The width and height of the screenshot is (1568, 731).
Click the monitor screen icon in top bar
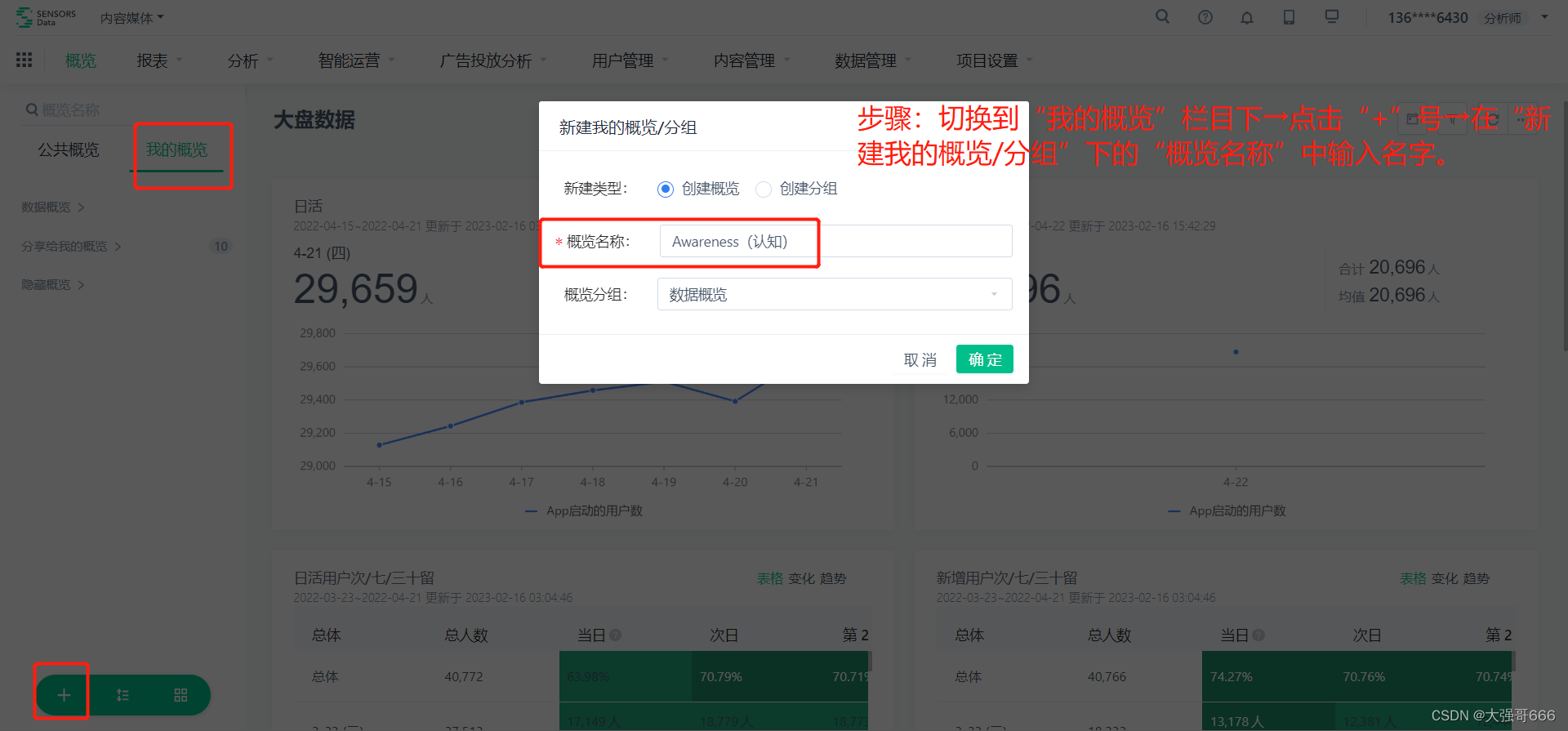pyautogui.click(x=1332, y=17)
